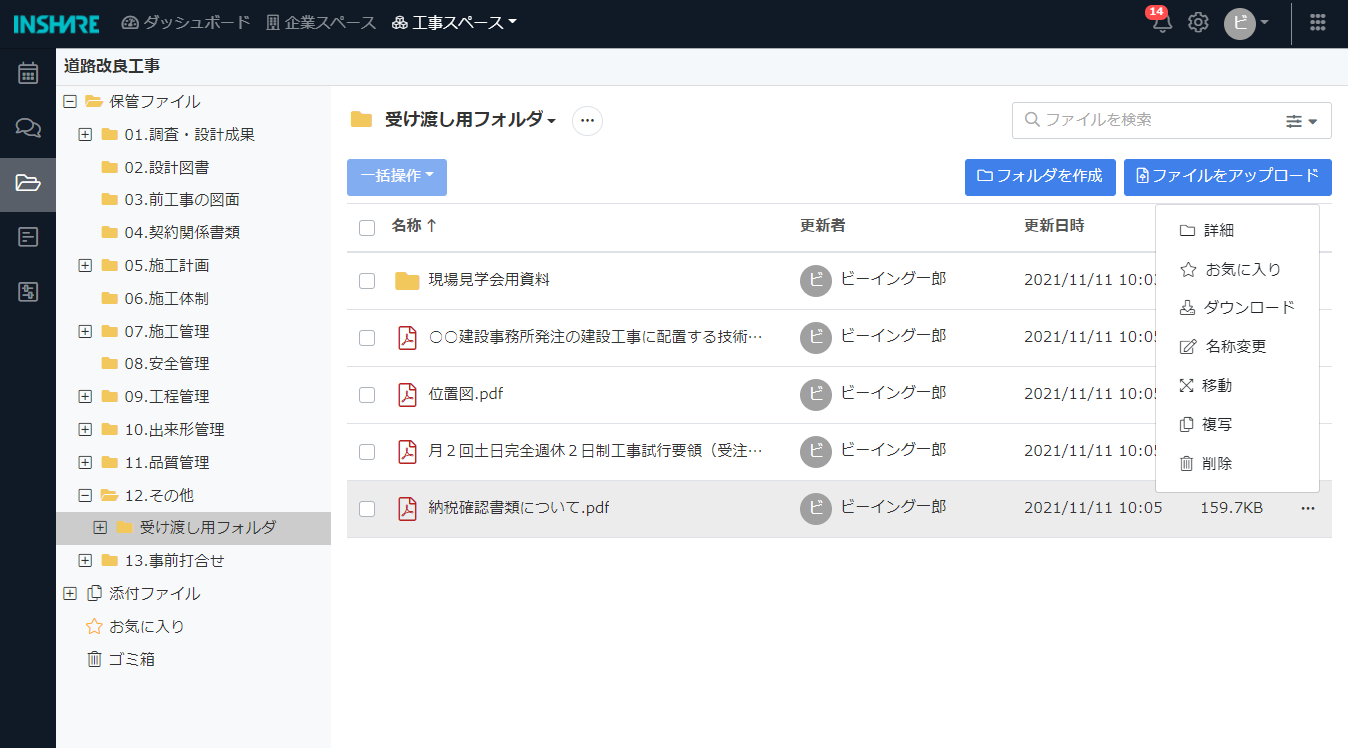Check the box for 月２回土日完全週休 file

(x=367, y=452)
